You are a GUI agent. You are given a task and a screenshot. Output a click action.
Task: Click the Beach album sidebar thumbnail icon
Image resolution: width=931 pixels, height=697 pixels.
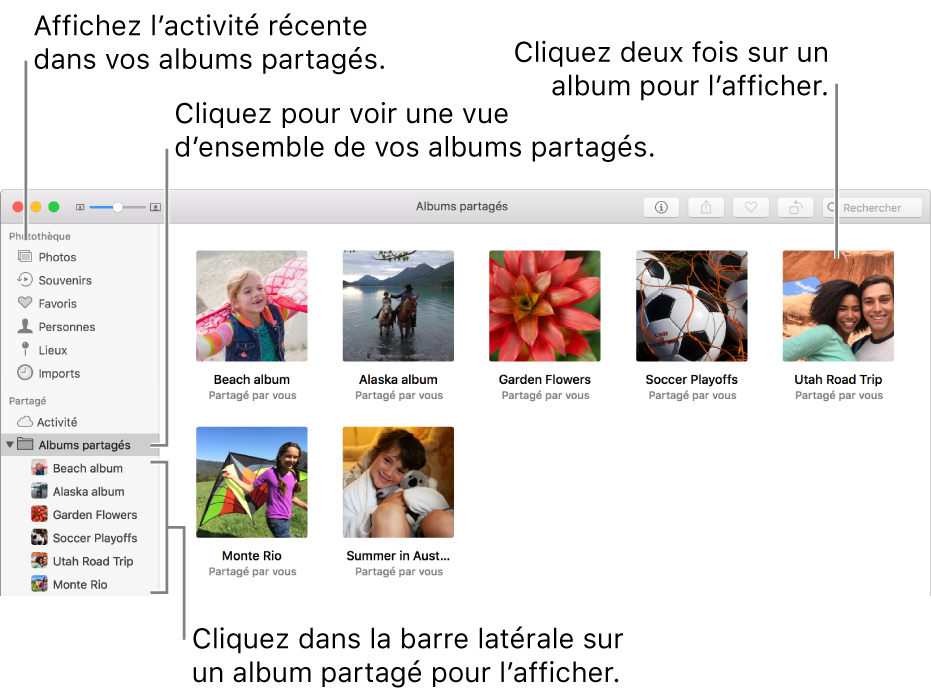coord(39,468)
